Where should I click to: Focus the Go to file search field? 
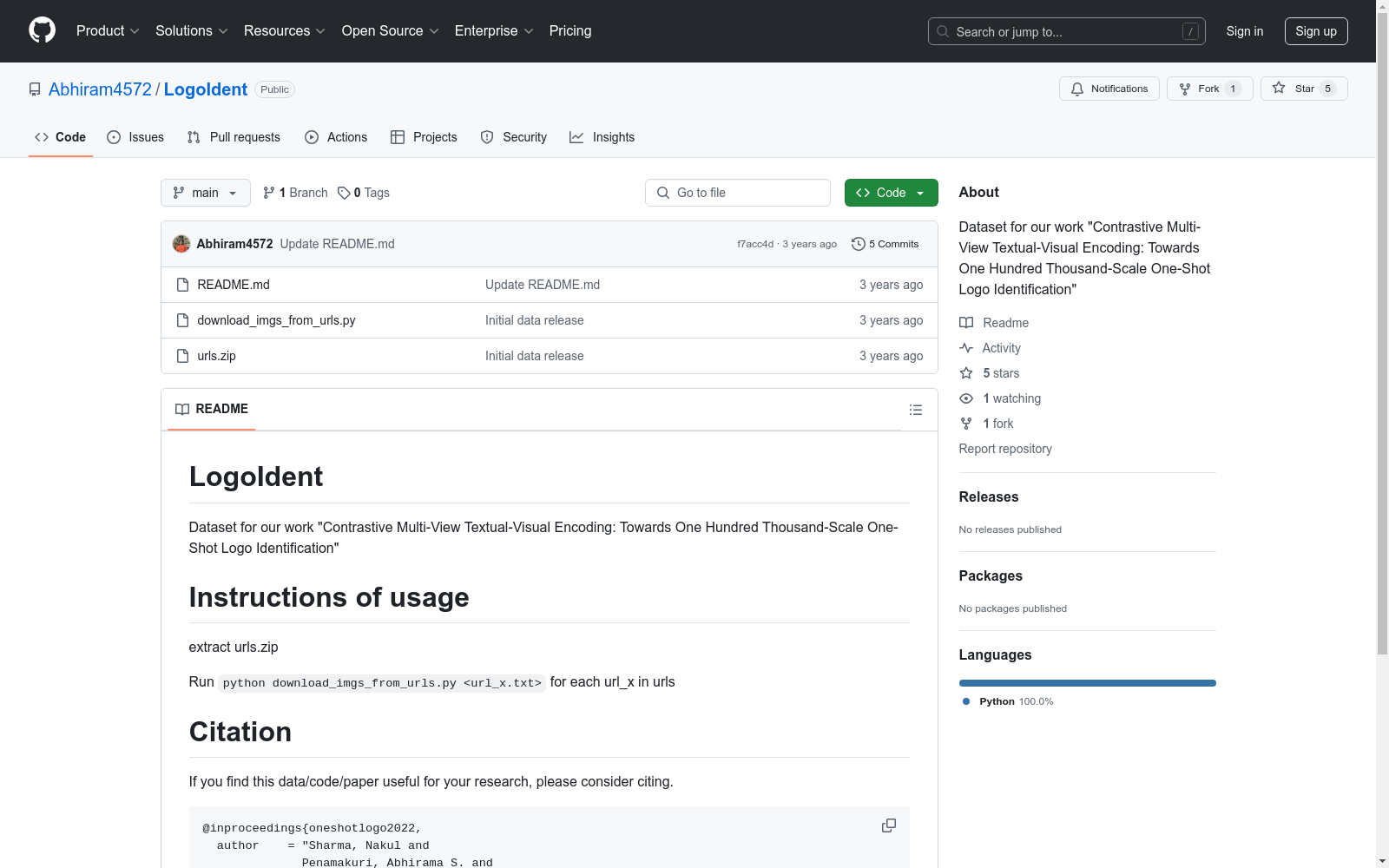coord(738,193)
